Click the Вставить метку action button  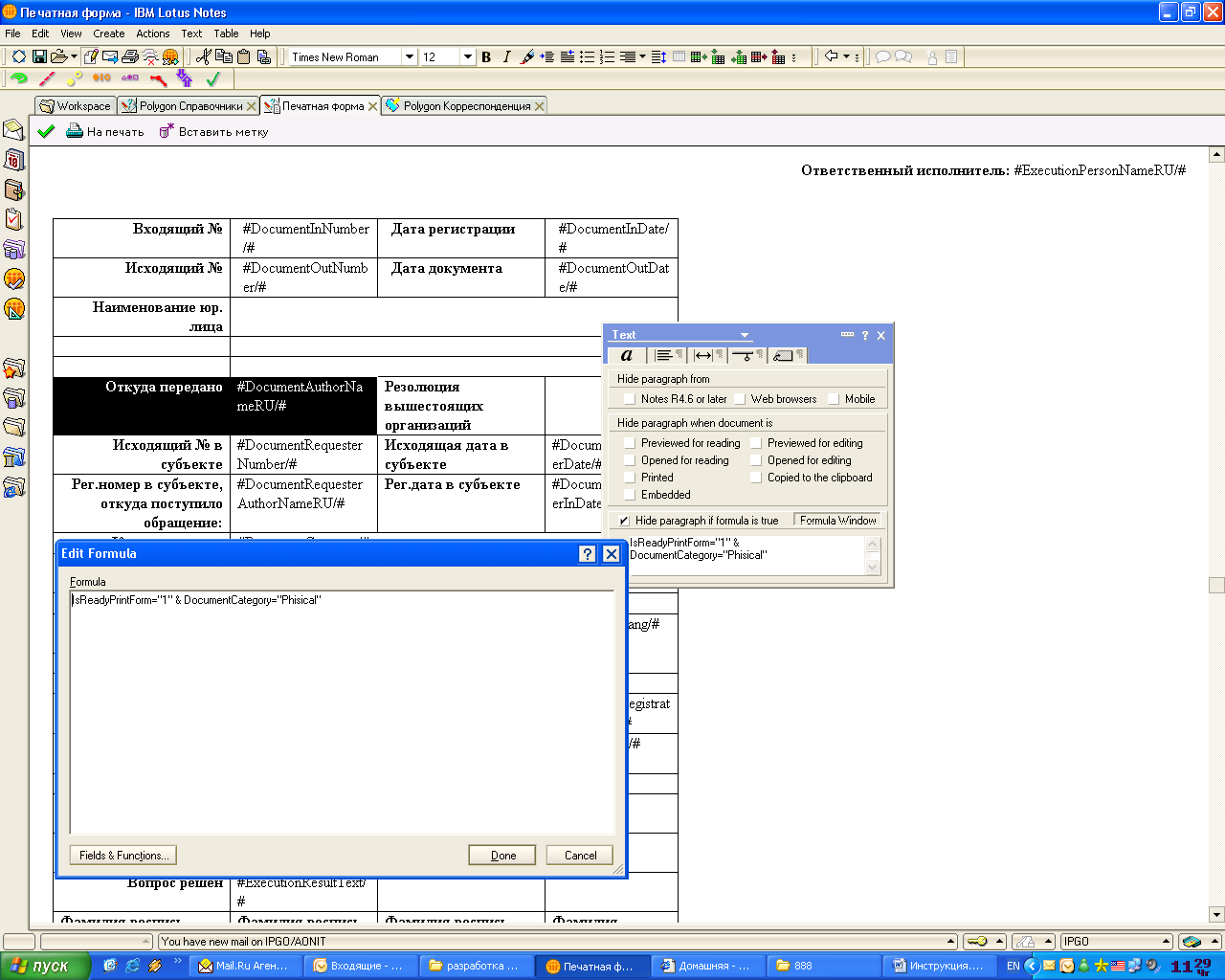[213, 132]
